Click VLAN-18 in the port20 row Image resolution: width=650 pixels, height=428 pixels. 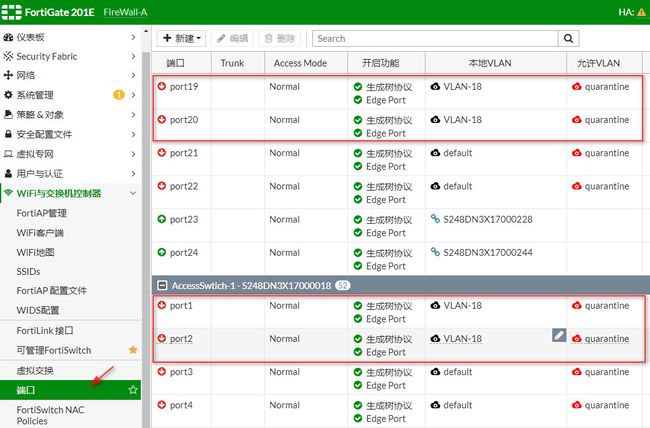pos(463,120)
